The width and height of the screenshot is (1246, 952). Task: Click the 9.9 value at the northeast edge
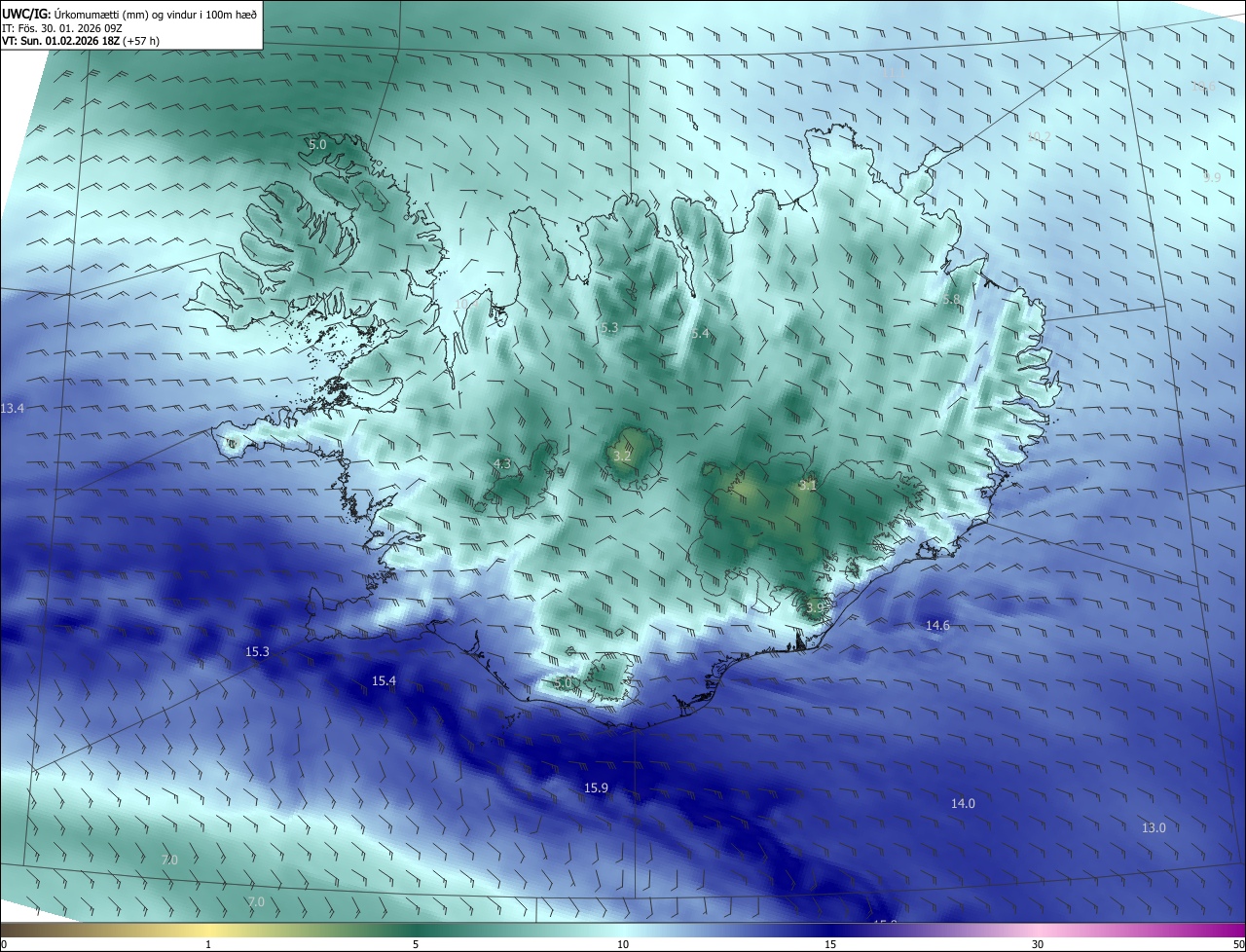pyautogui.click(x=1211, y=177)
